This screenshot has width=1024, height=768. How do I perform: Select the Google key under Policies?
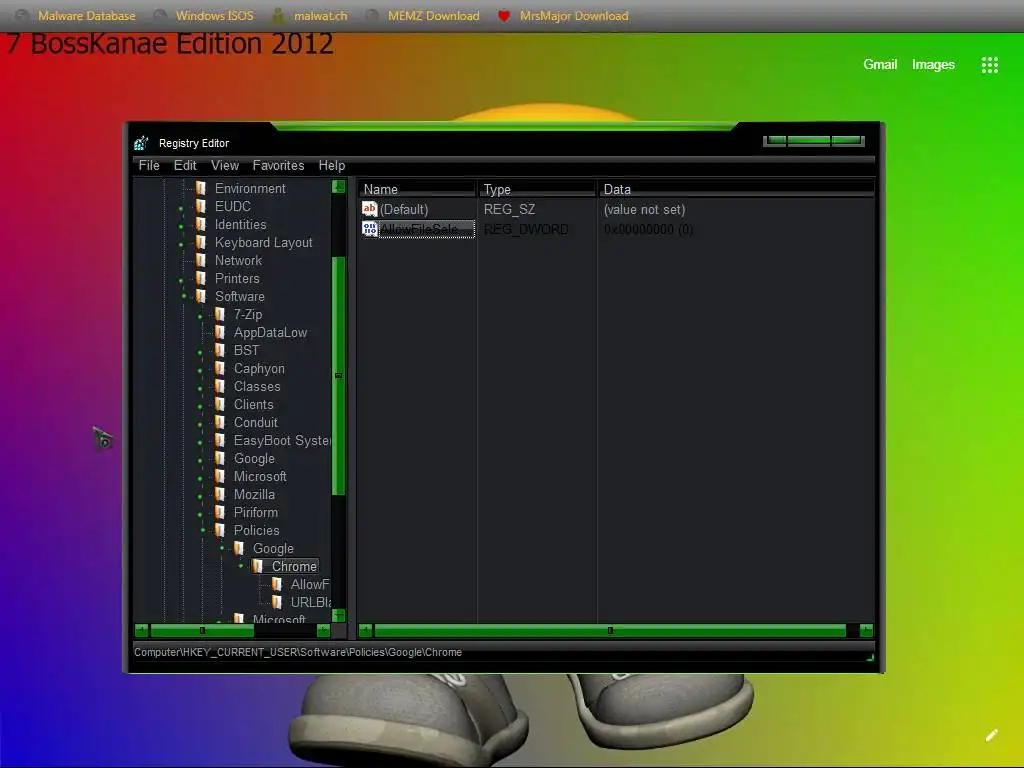pyautogui.click(x=273, y=549)
